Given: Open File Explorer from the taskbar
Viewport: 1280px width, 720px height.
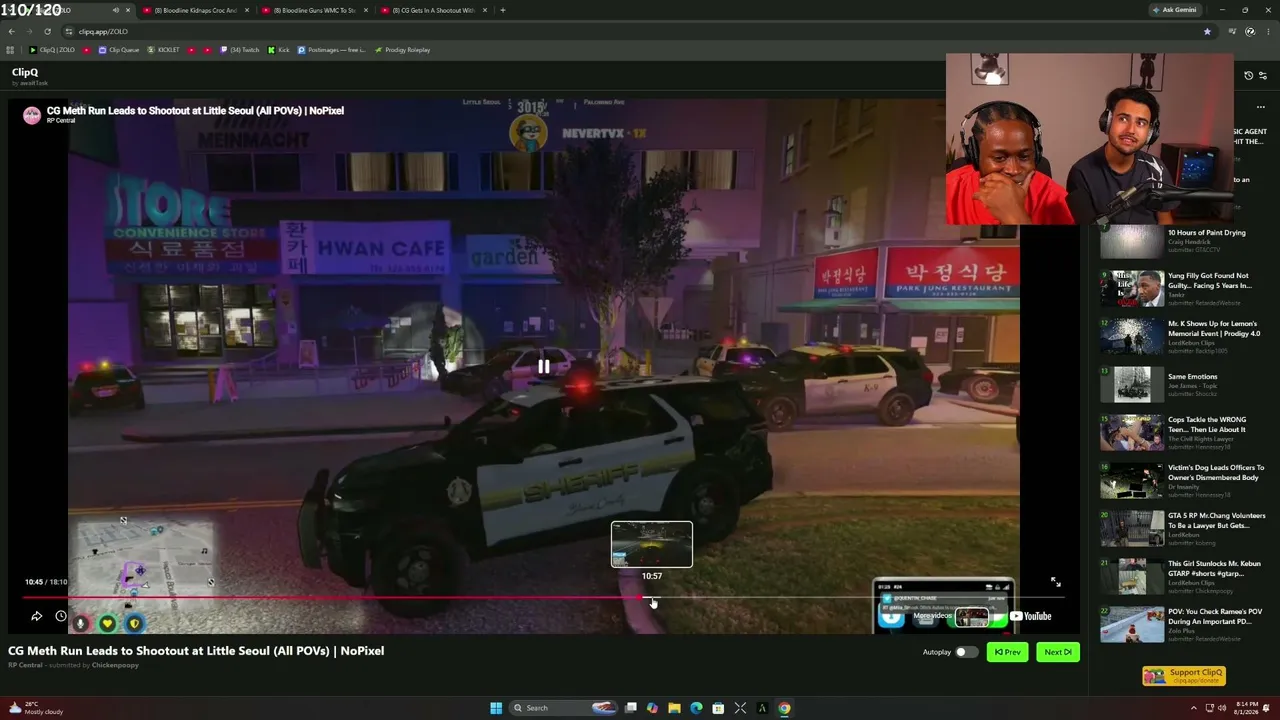Looking at the screenshot, I should point(674,708).
